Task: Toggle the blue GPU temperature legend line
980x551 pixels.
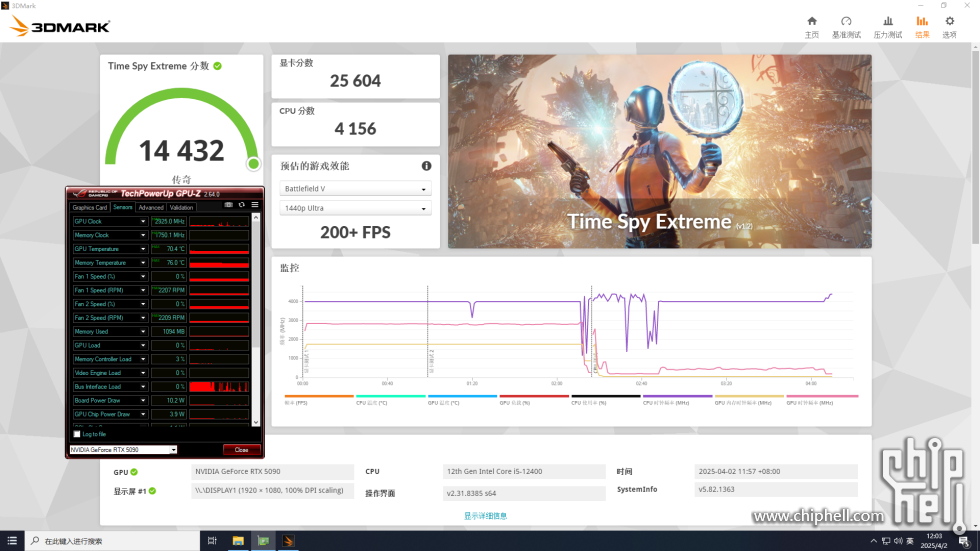Action: click(462, 396)
